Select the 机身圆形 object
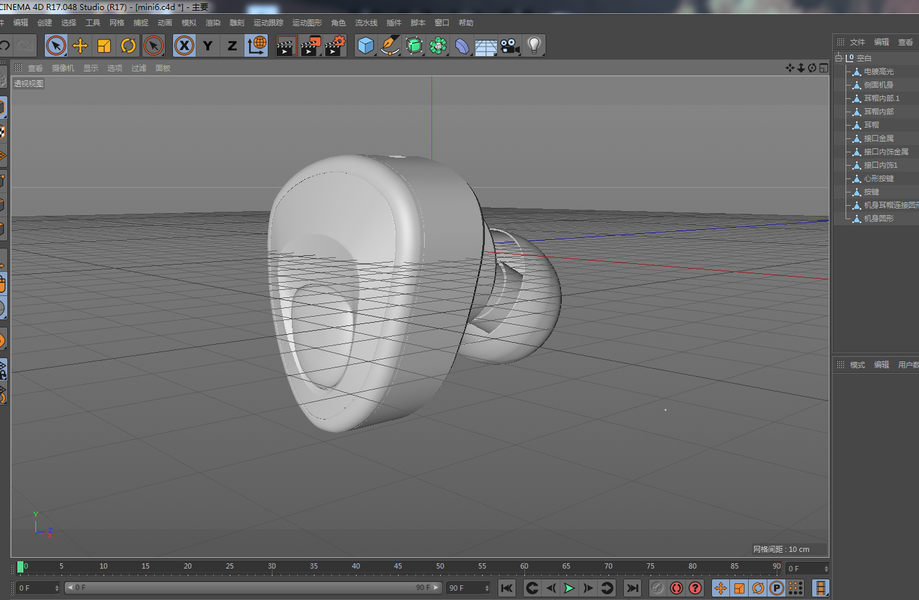 pyautogui.click(x=879, y=219)
